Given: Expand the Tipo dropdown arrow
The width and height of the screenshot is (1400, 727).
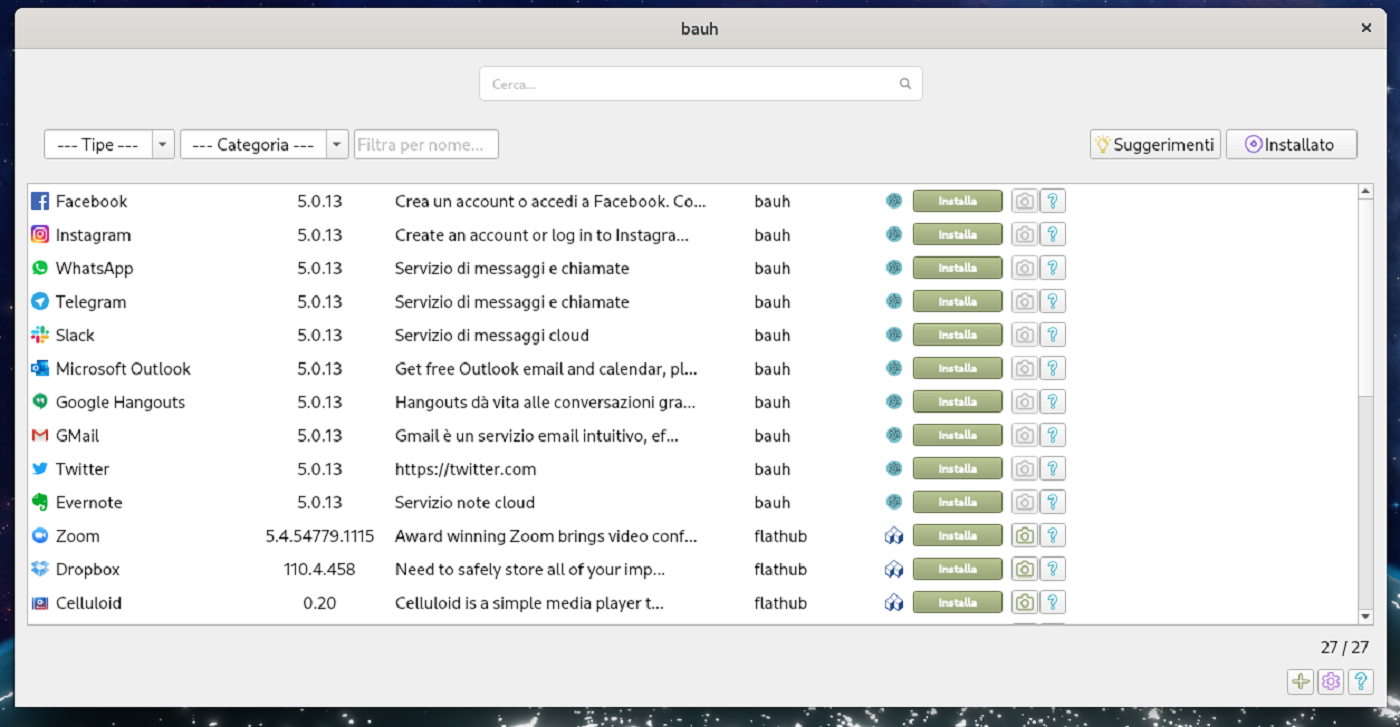Looking at the screenshot, I should [164, 144].
